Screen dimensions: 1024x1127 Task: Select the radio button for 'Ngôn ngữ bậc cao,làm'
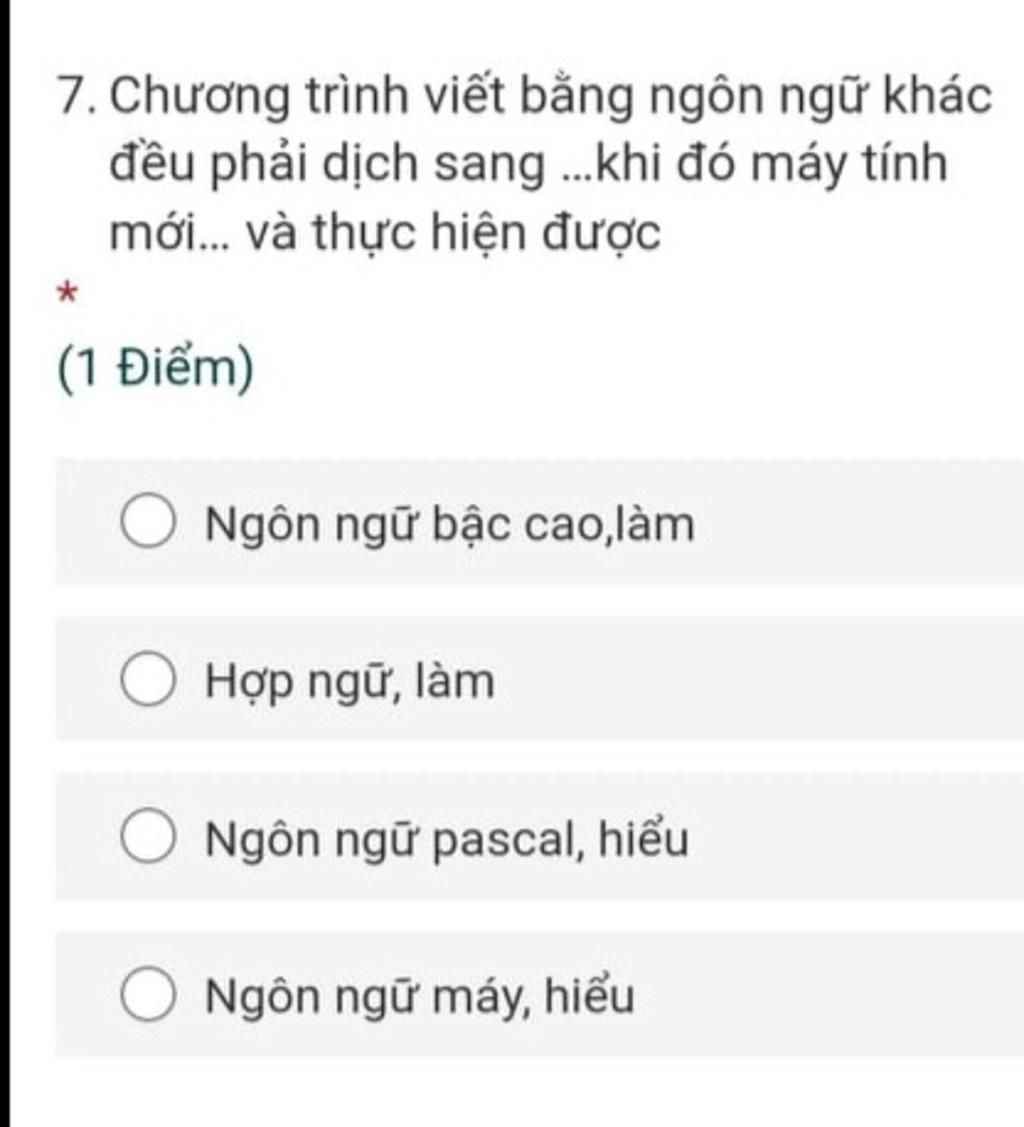click(x=148, y=522)
